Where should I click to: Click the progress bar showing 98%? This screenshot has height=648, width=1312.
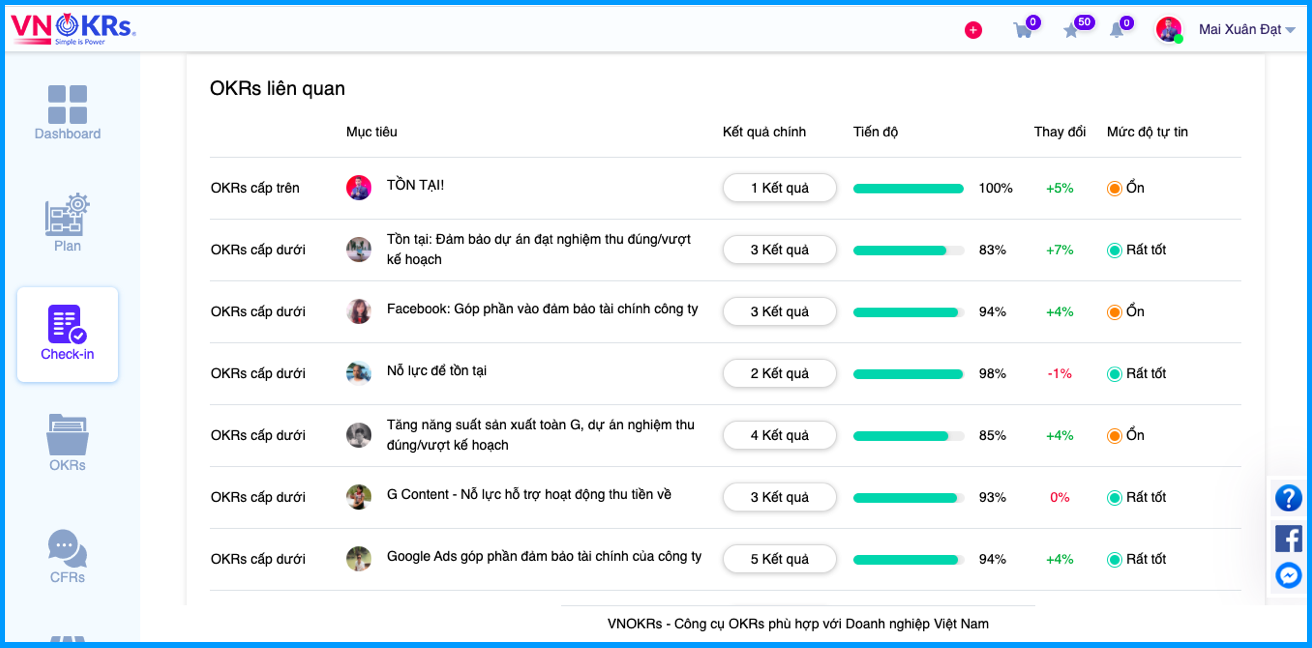click(x=909, y=374)
